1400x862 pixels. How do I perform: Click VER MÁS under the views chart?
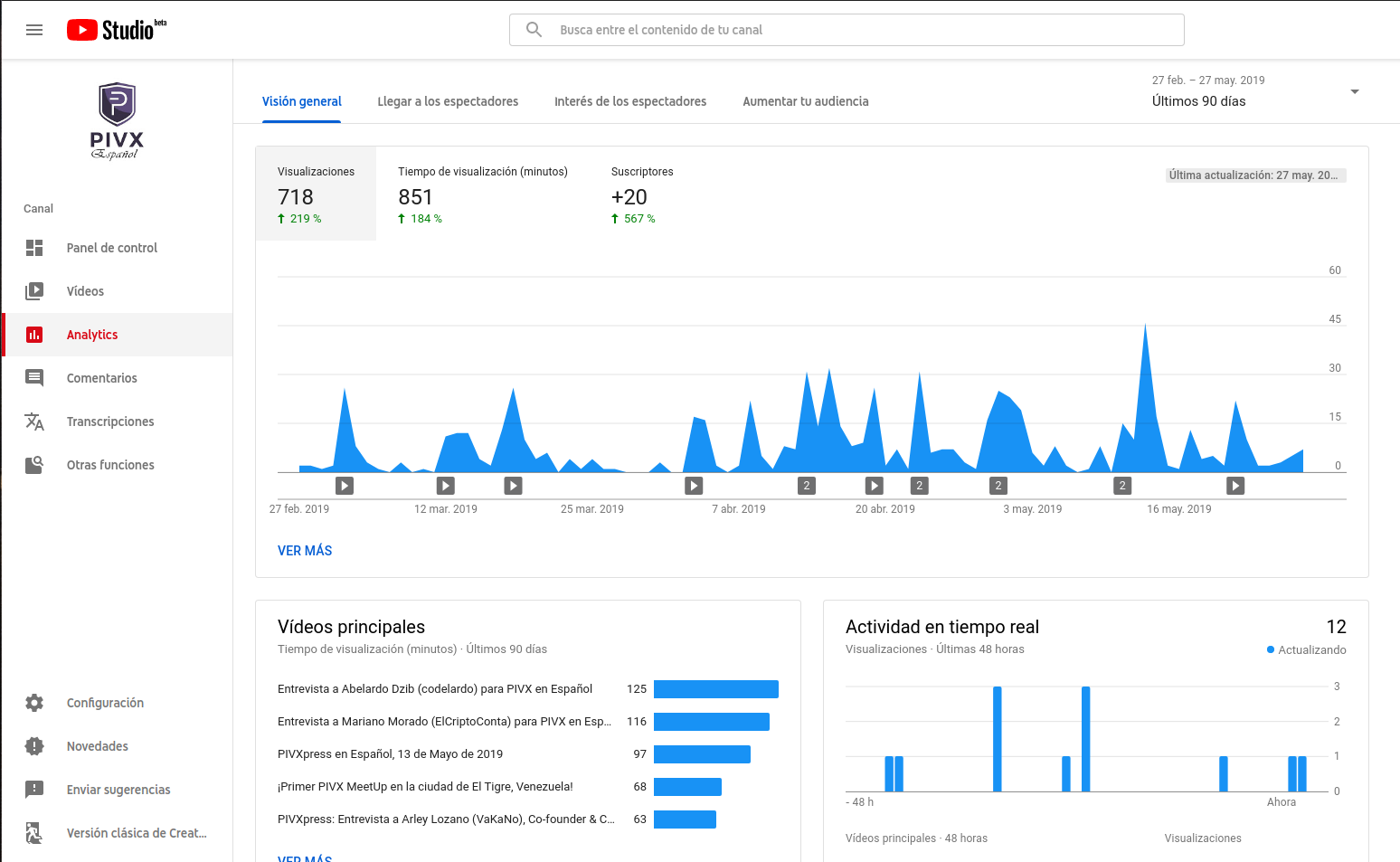[x=305, y=551]
